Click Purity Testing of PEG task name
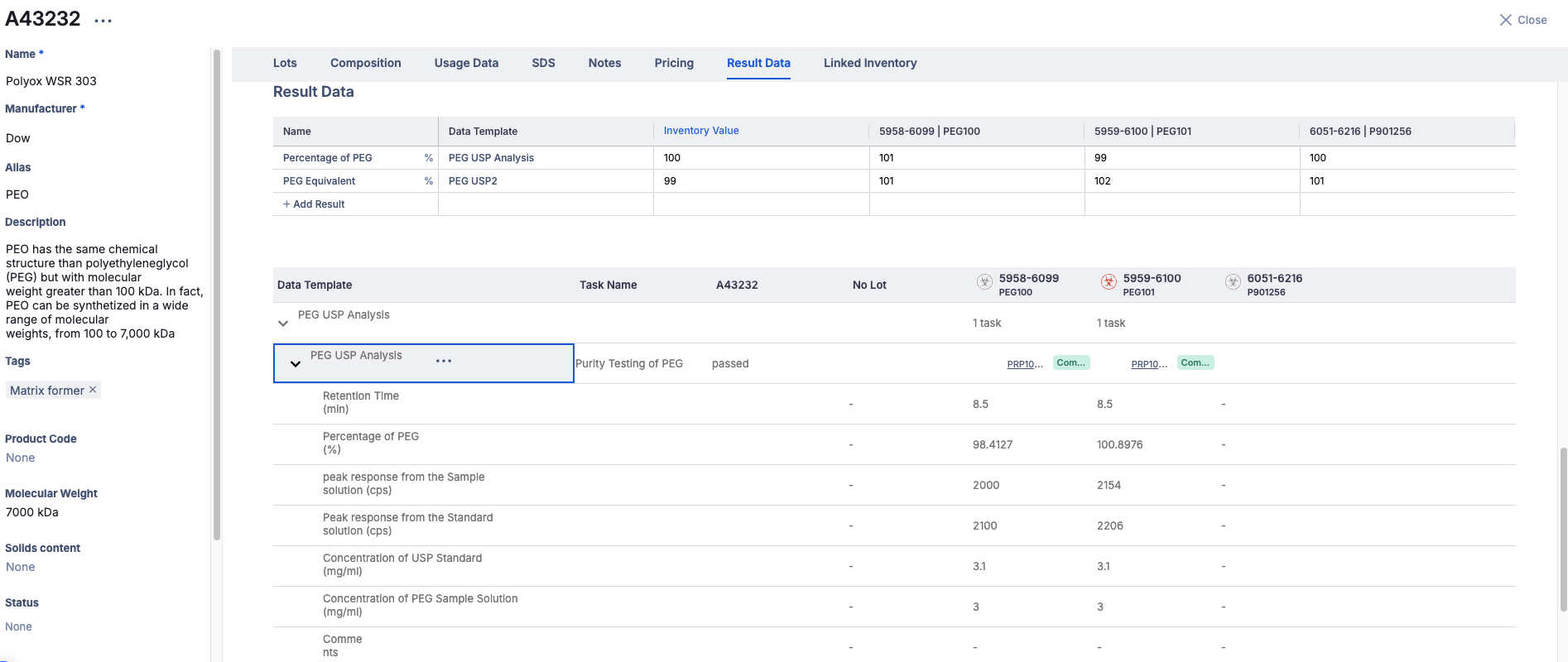The width and height of the screenshot is (1568, 662). click(x=629, y=363)
